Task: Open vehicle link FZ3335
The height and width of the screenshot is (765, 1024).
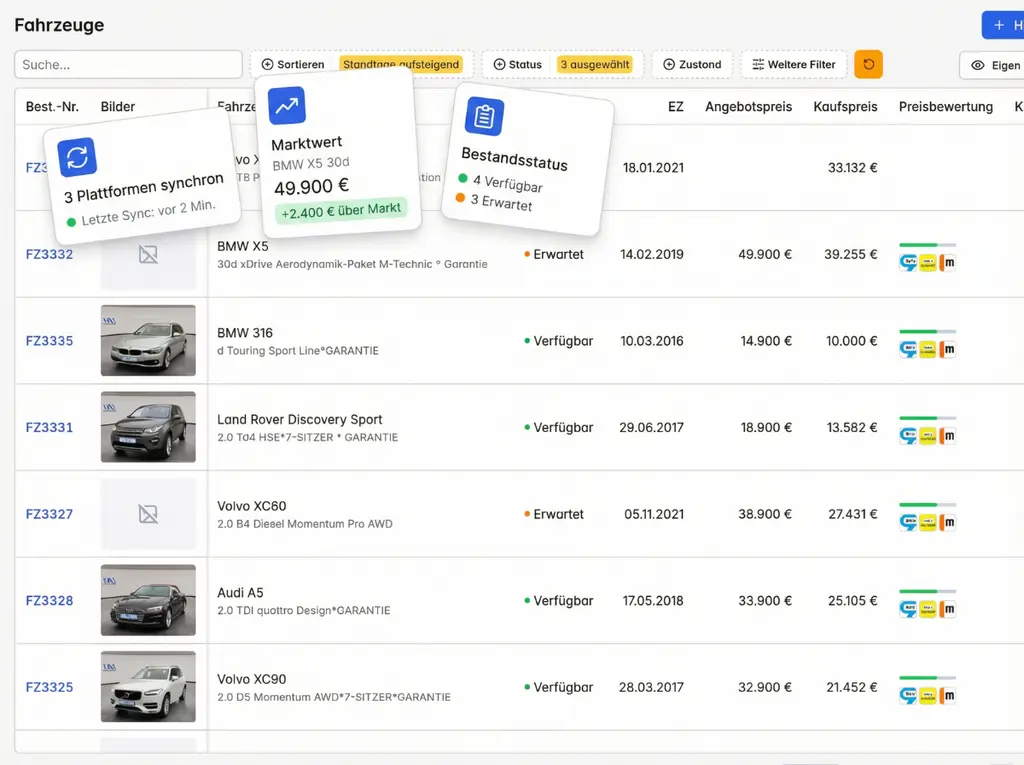Action: [x=49, y=341]
